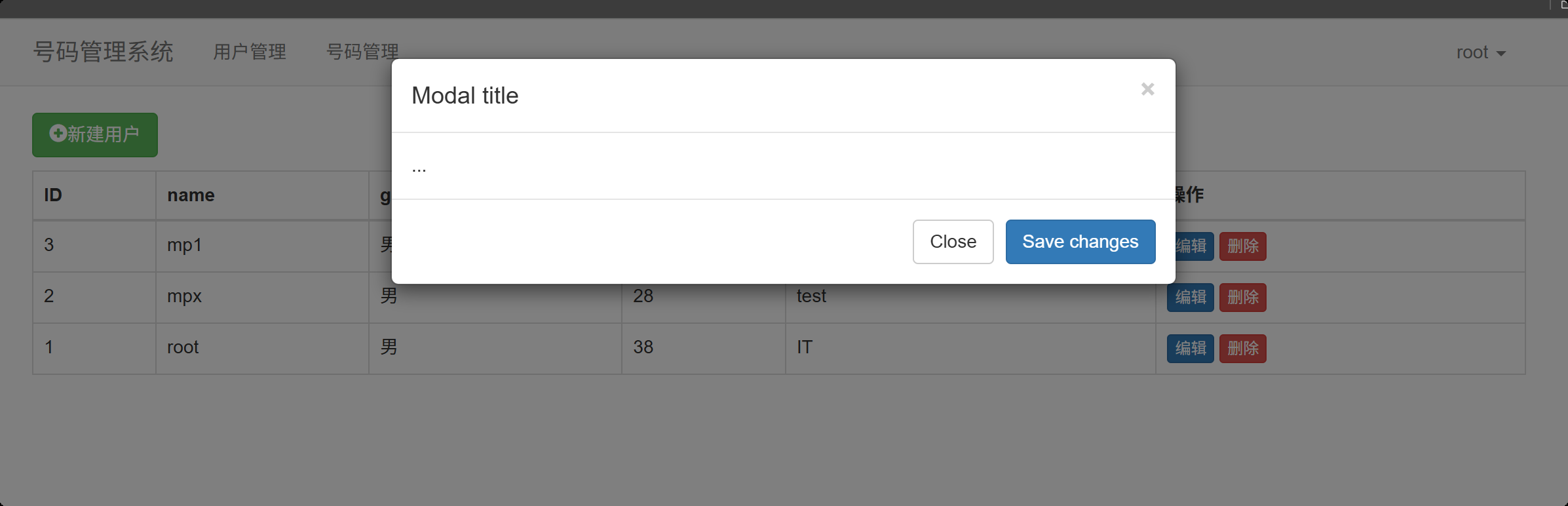The image size is (1568, 506).
Task: Click 编辑 for the mp1 row
Action: pos(1193,246)
